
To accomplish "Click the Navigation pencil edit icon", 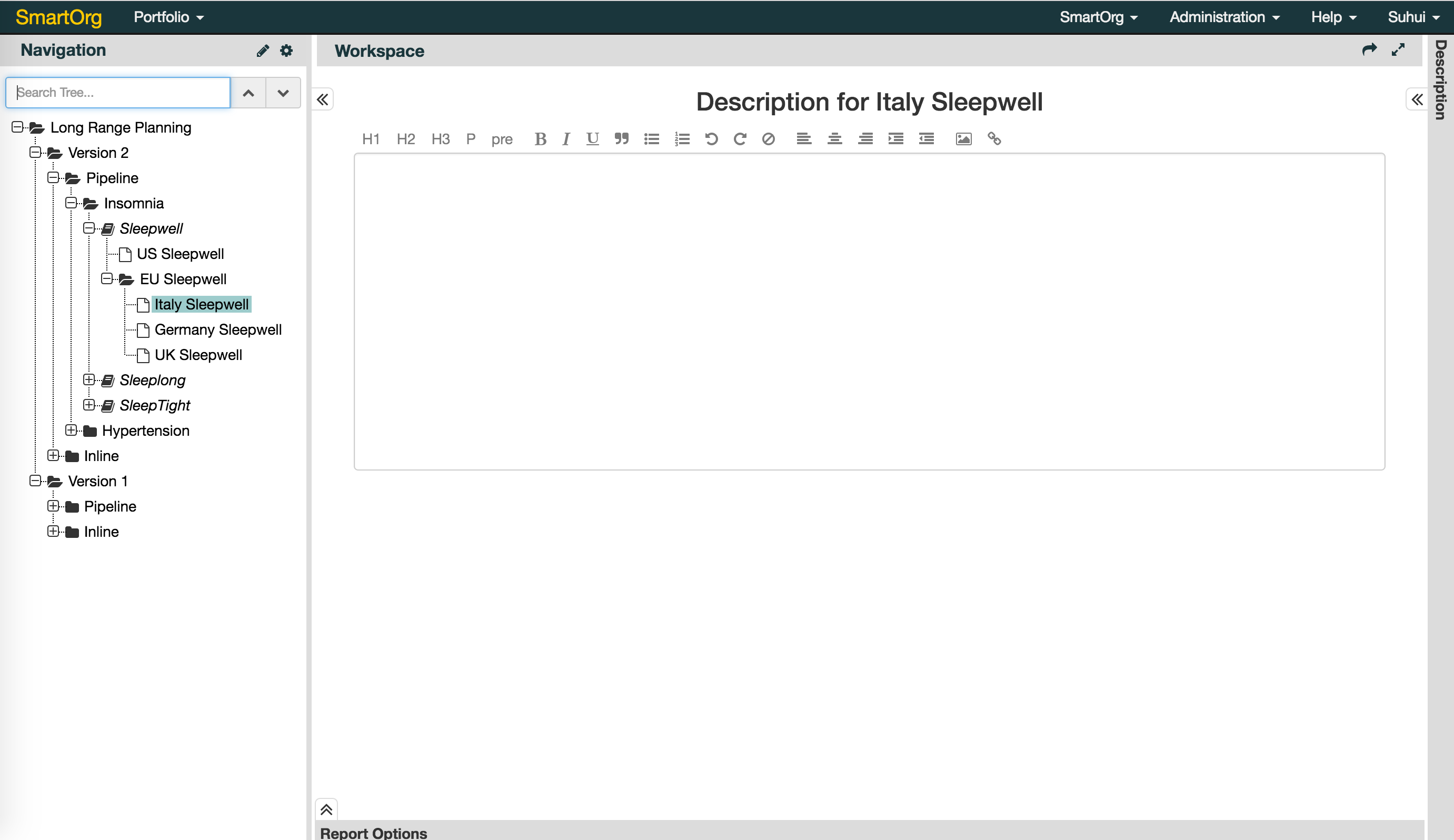I will [x=263, y=51].
